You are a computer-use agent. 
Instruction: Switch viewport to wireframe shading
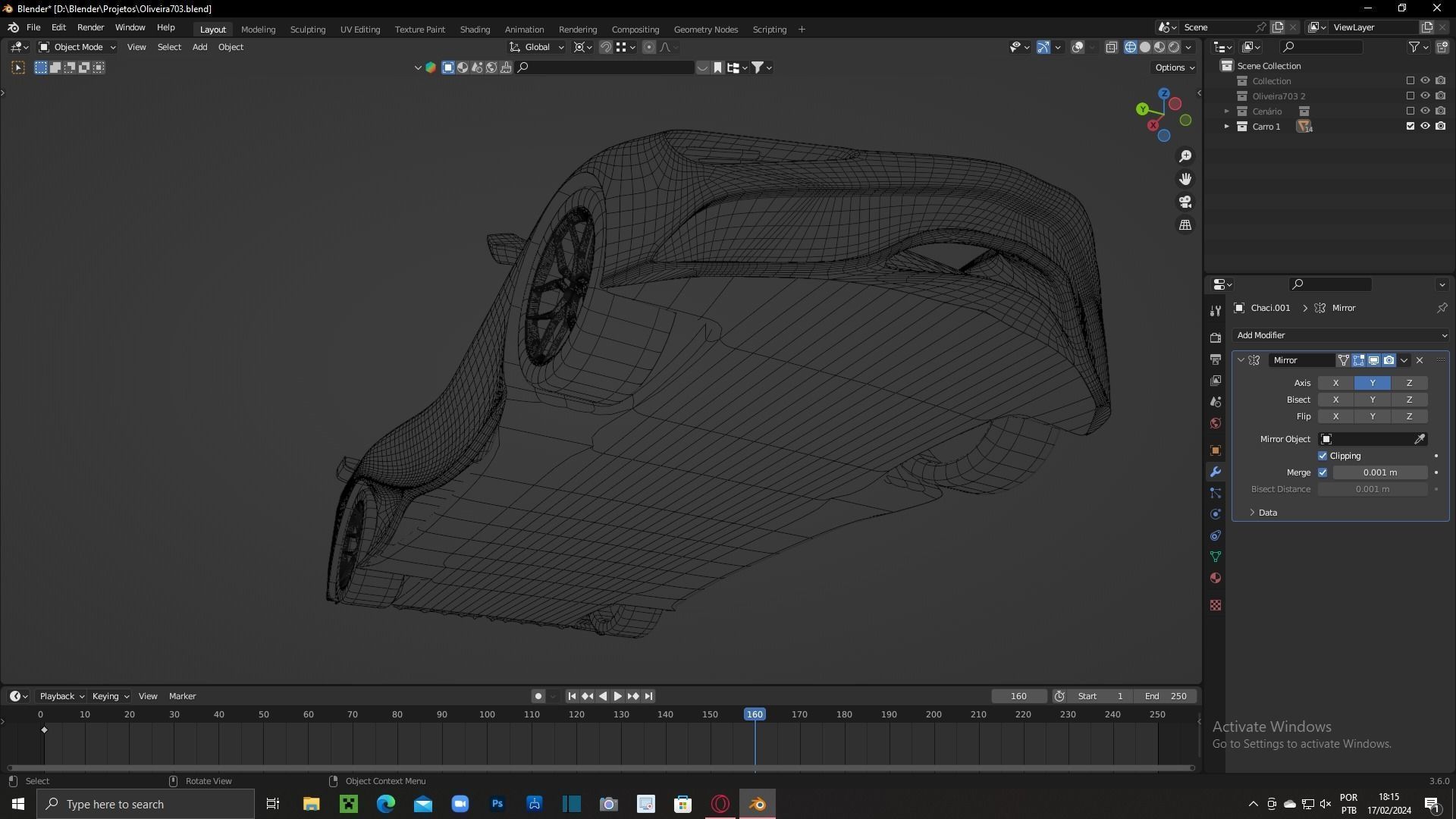tap(1131, 47)
